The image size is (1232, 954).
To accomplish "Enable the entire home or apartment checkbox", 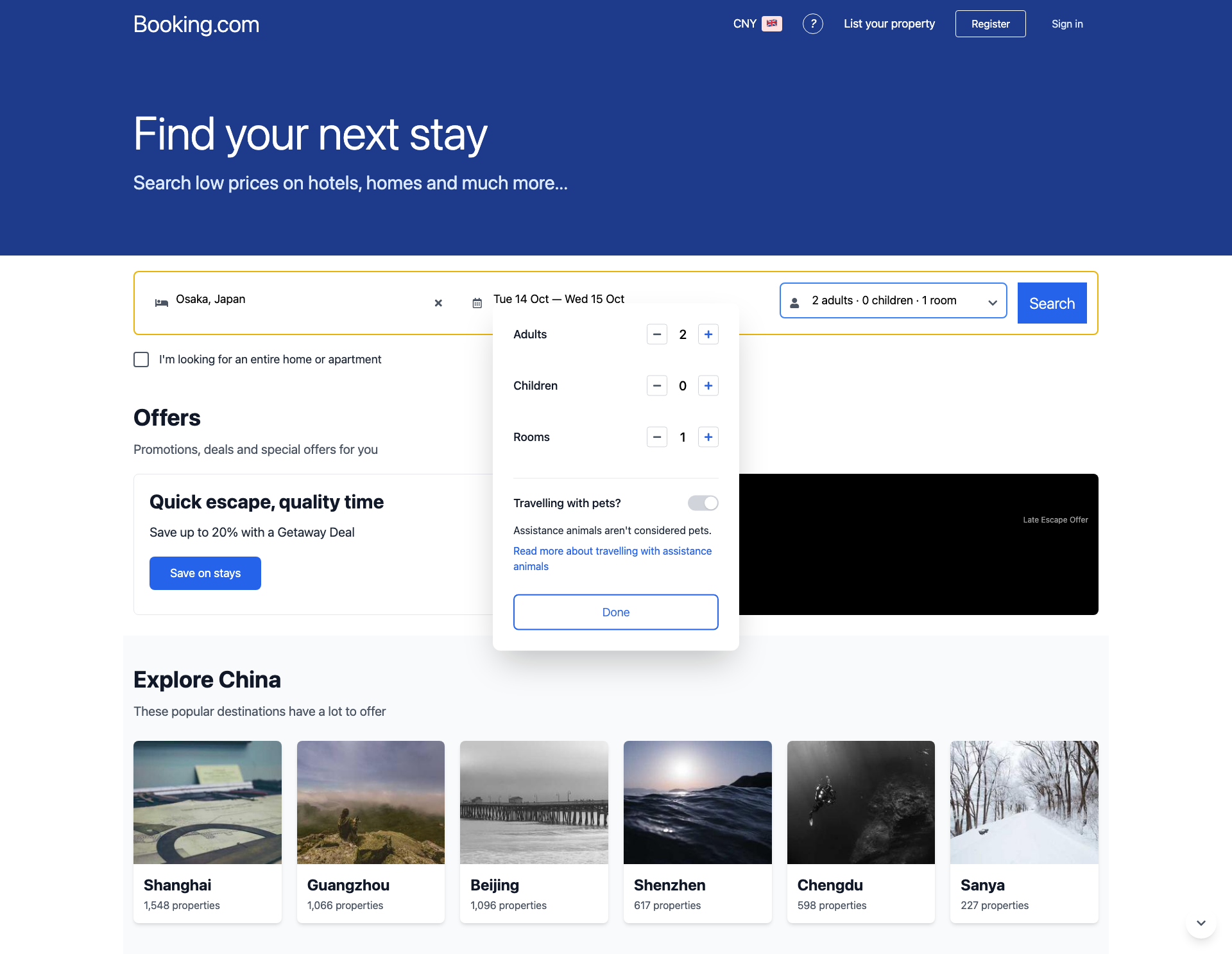I will pos(141,359).
